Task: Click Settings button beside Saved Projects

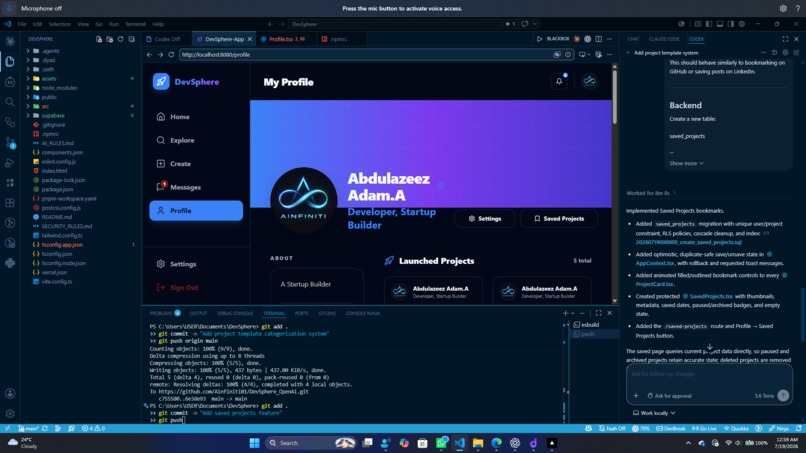Action: click(x=484, y=219)
